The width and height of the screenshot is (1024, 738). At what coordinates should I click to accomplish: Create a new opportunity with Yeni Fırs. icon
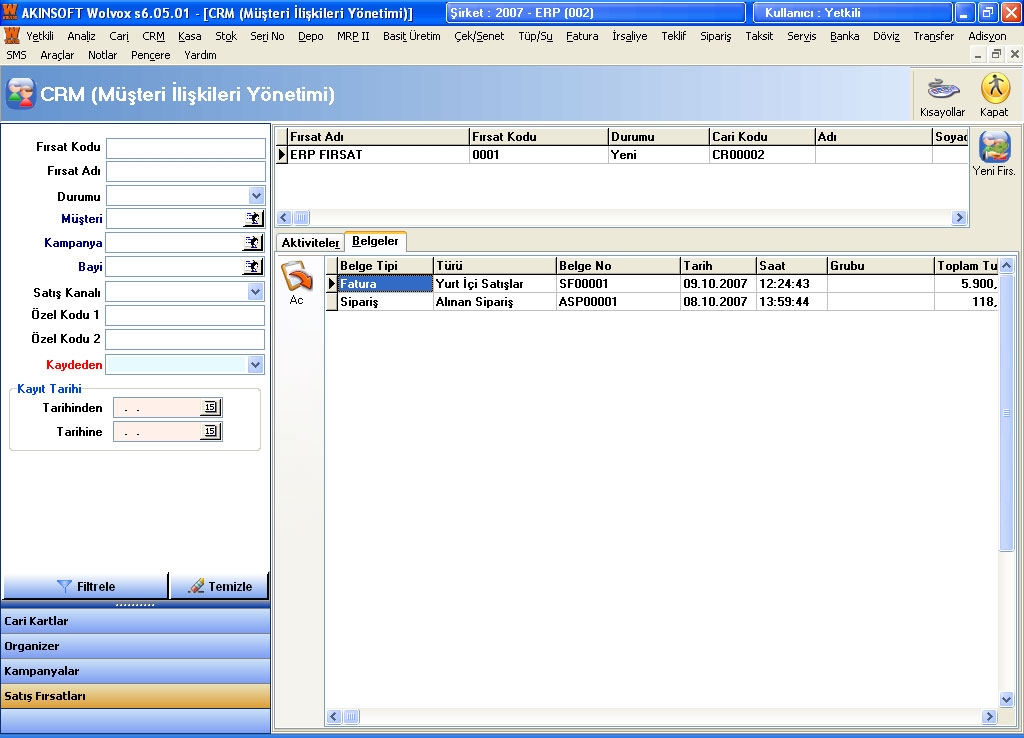994,153
